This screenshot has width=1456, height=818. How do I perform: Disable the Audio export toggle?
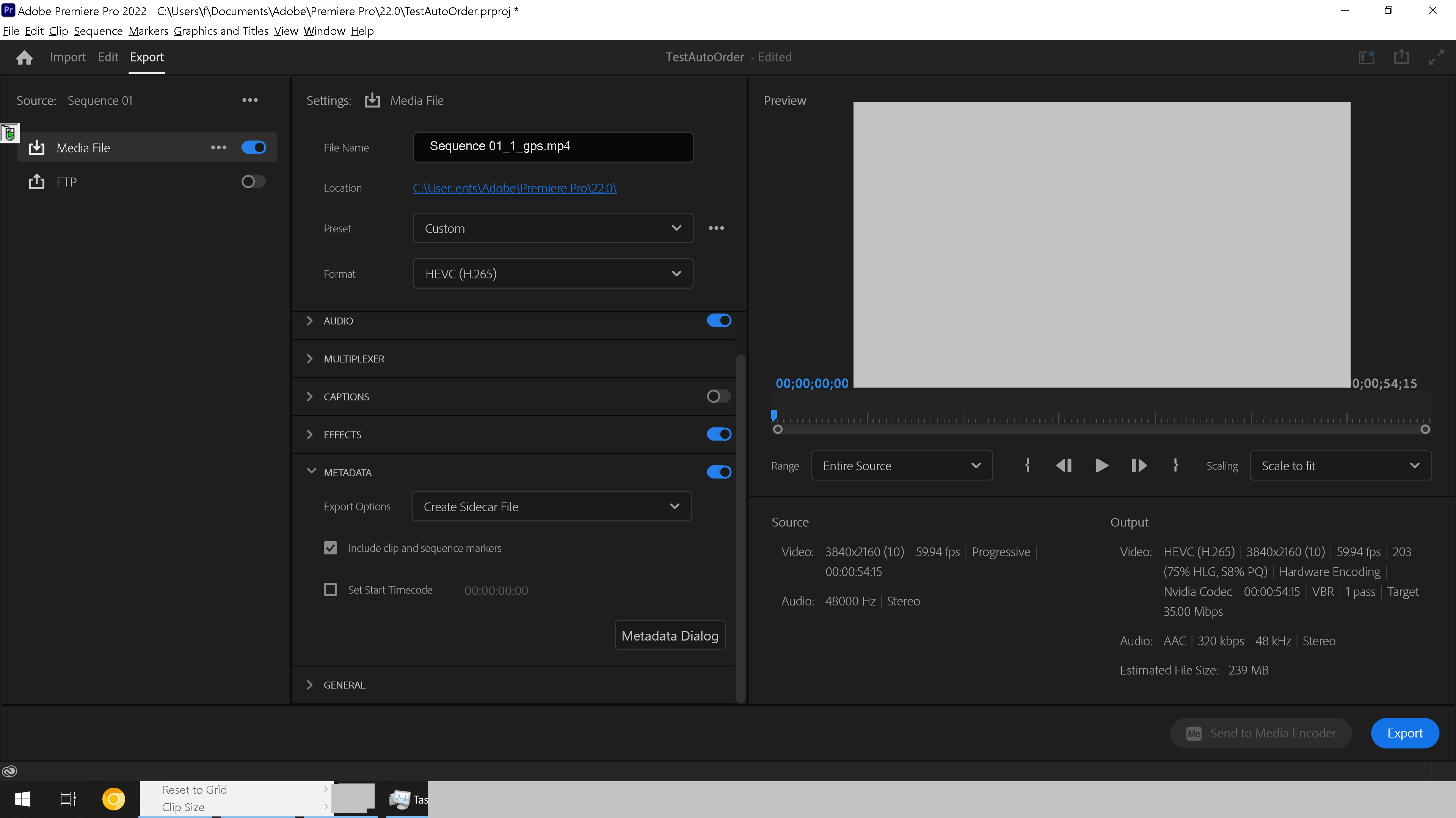[x=719, y=320]
